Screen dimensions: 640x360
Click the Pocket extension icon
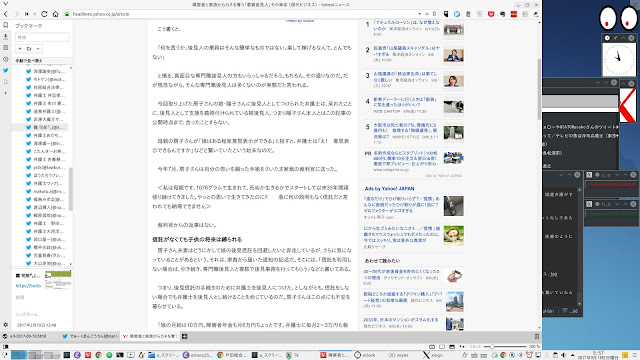coord(491,14)
